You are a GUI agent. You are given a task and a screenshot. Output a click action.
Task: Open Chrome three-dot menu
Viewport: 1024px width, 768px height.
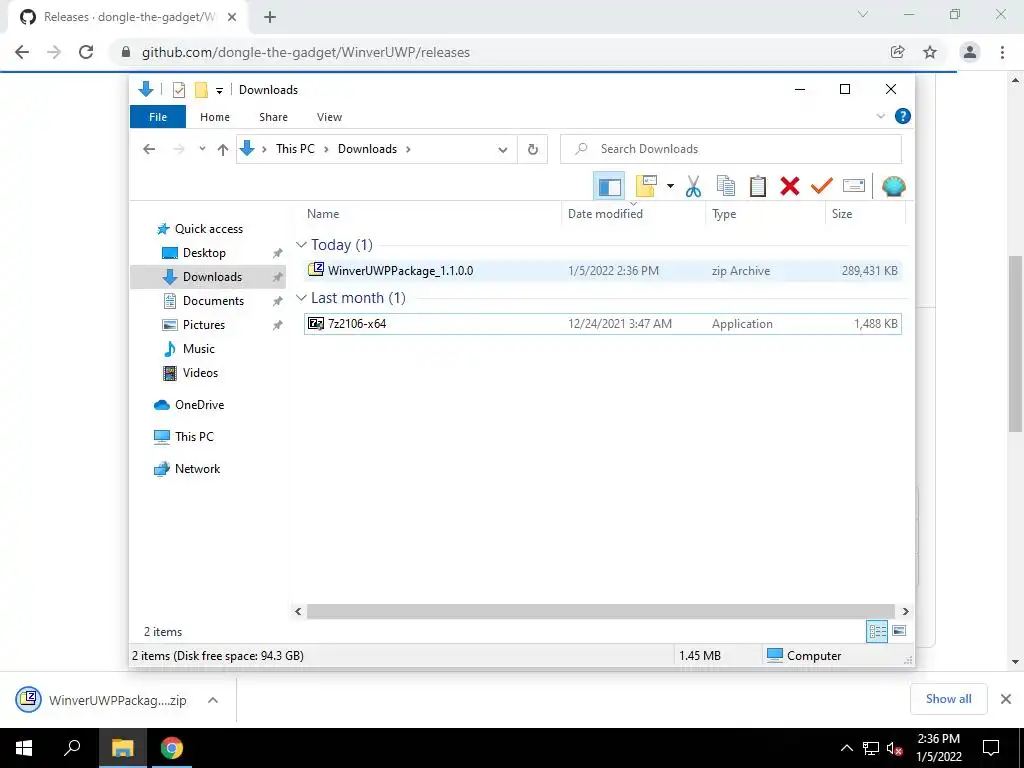[1002, 52]
